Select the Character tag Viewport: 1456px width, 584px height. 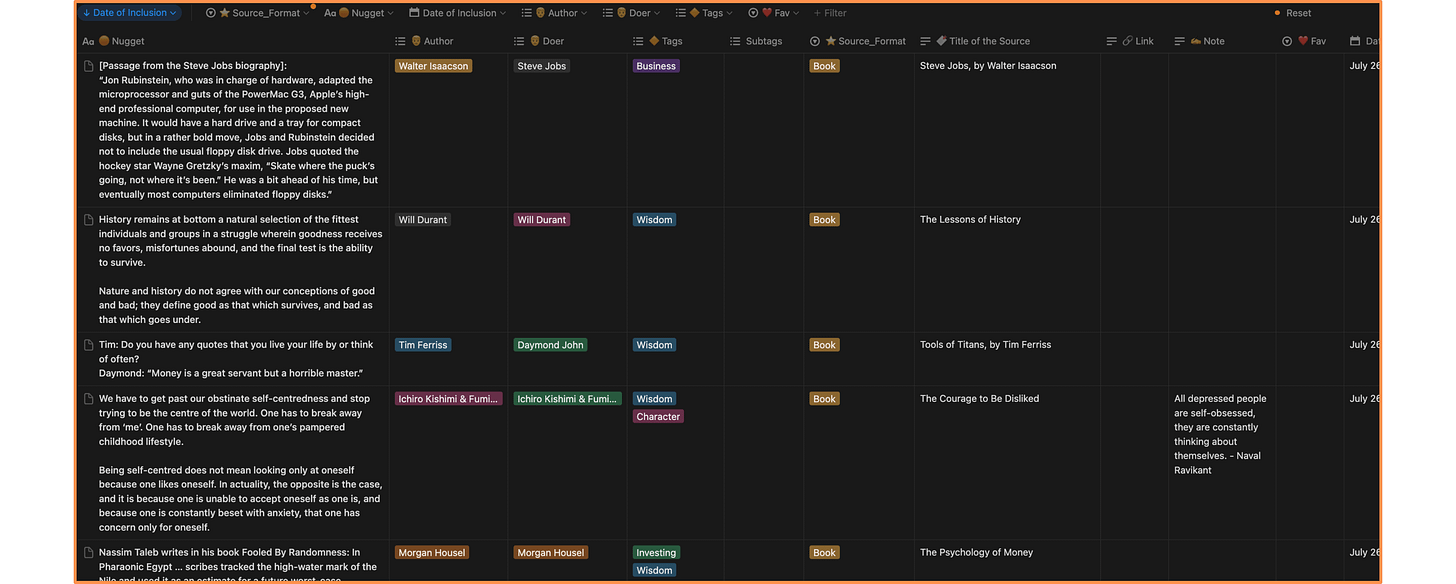pos(658,417)
